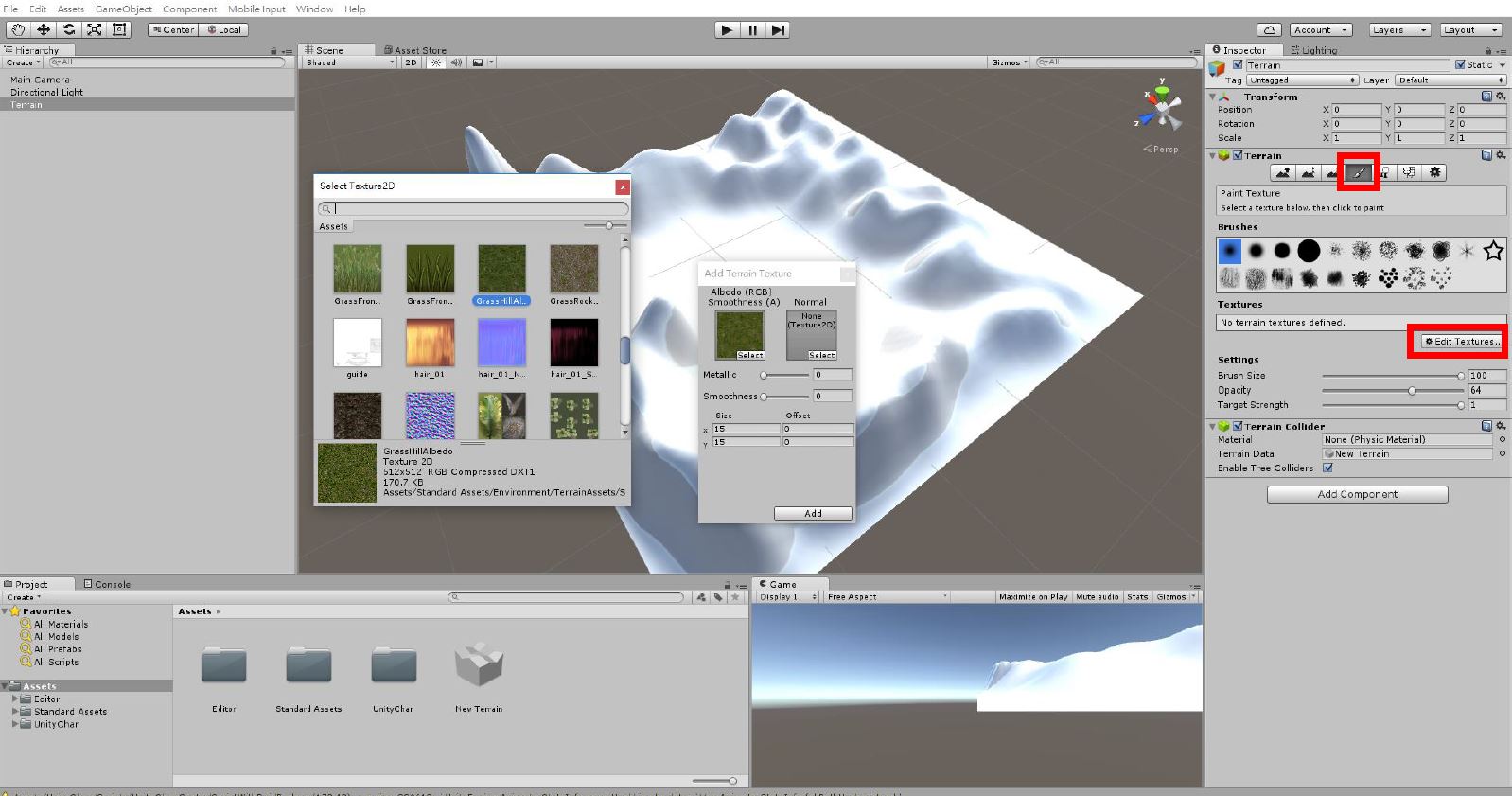Choose the dotted cluster brush
This screenshot has height=796, width=1512.
[x=1388, y=278]
